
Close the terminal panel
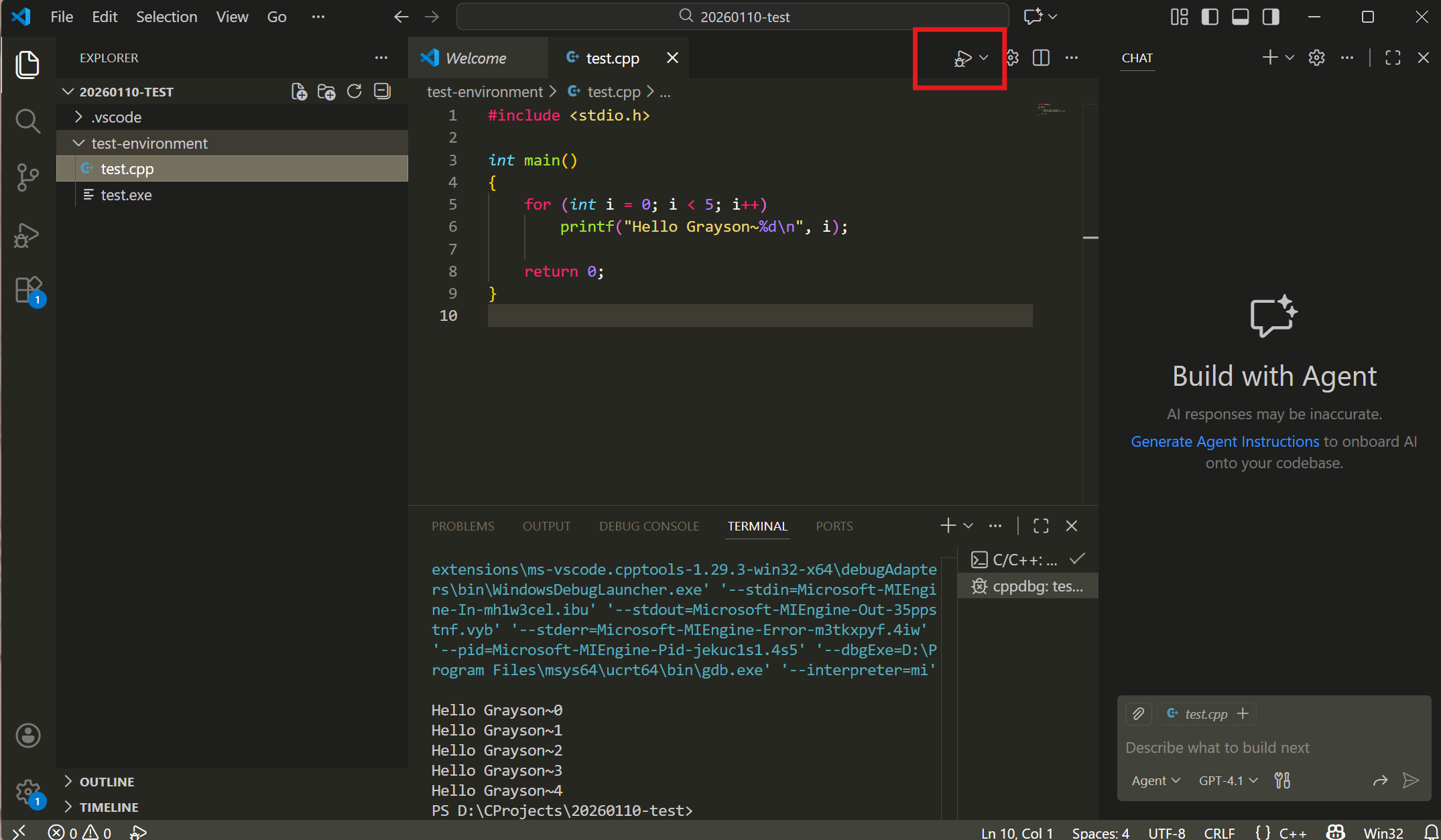click(x=1072, y=526)
